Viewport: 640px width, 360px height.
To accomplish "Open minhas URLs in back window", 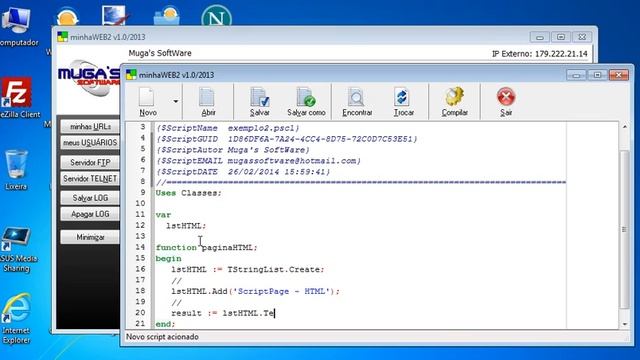I will point(90,127).
